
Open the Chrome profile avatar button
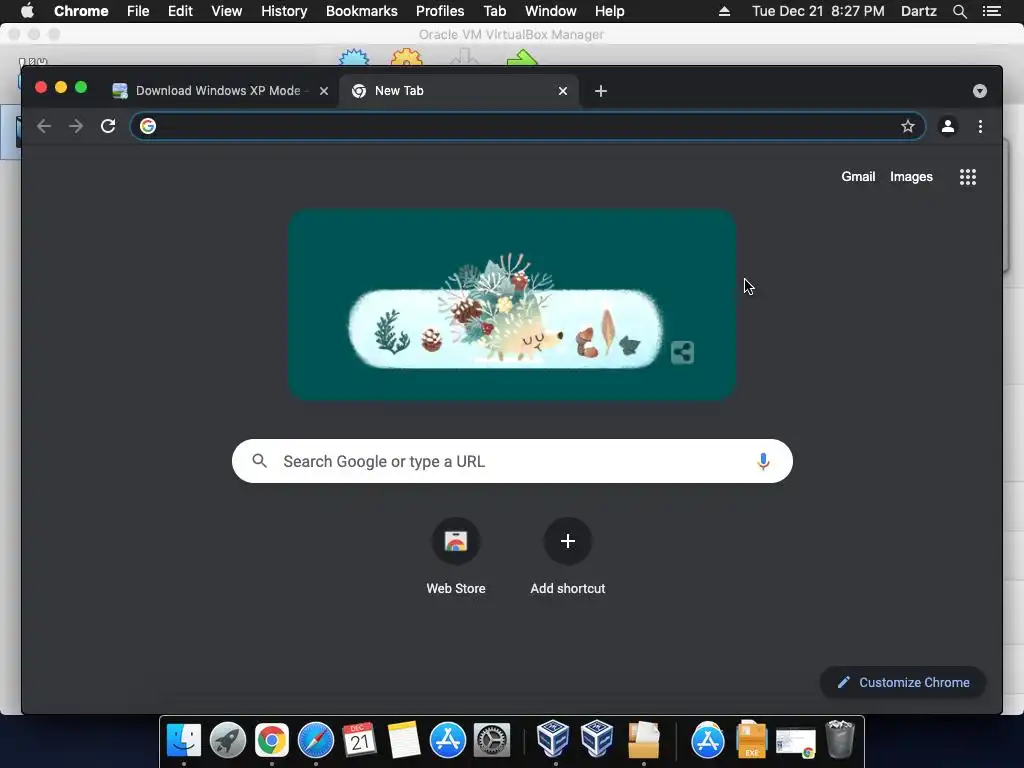pos(948,126)
